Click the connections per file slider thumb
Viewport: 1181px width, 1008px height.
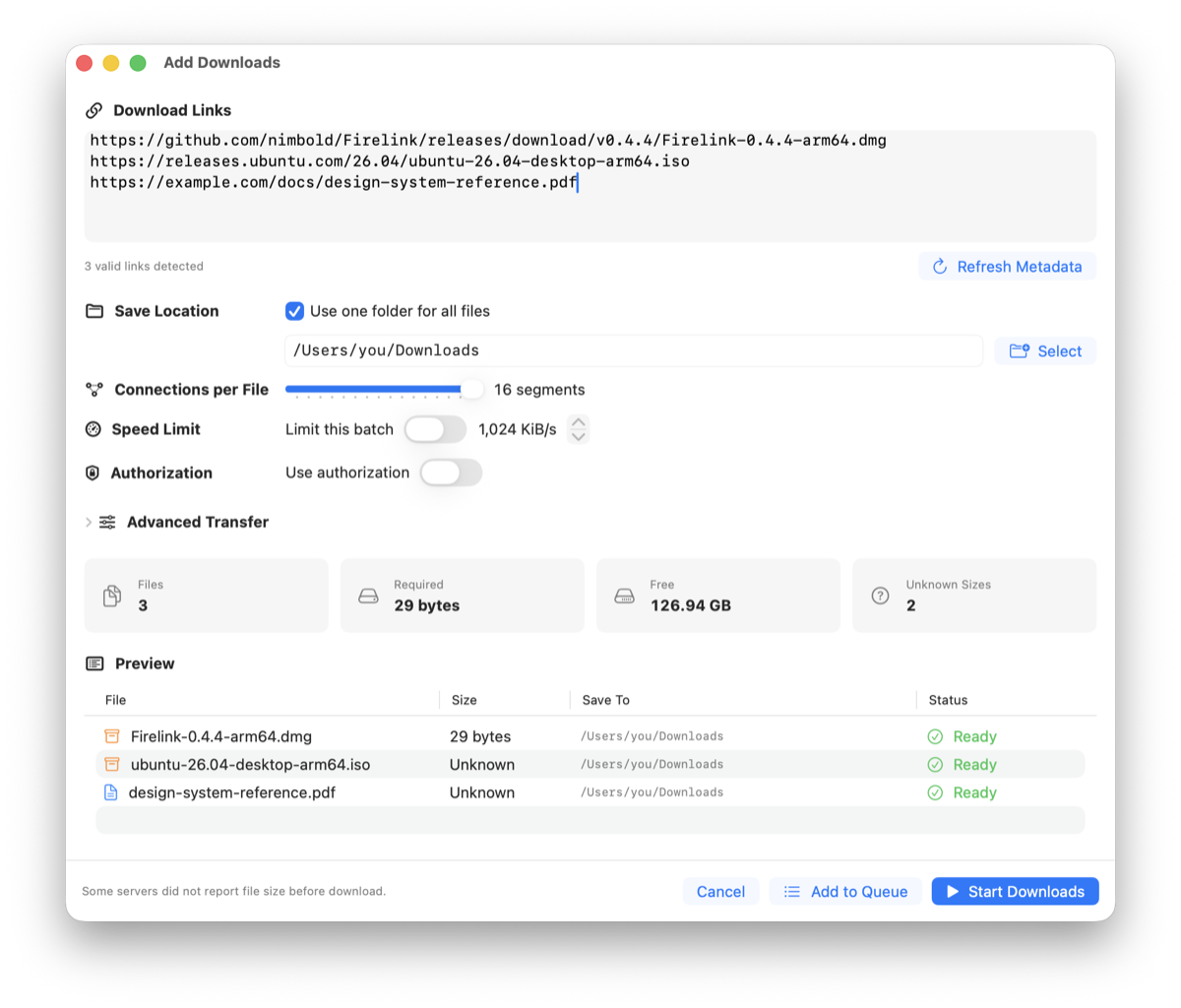472,390
